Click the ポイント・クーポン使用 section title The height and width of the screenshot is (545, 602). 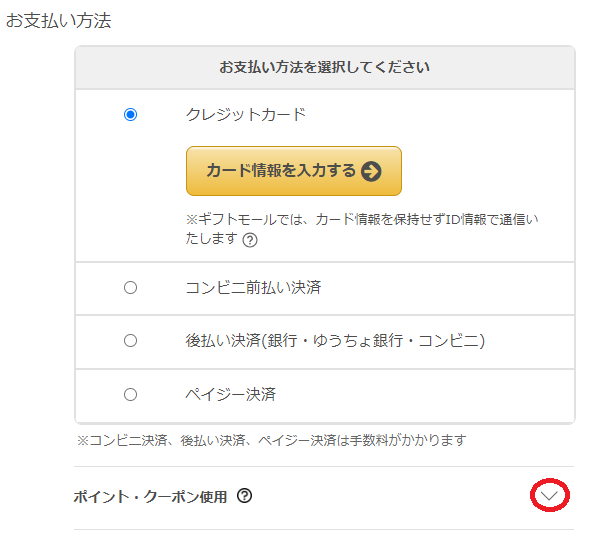coord(151,496)
